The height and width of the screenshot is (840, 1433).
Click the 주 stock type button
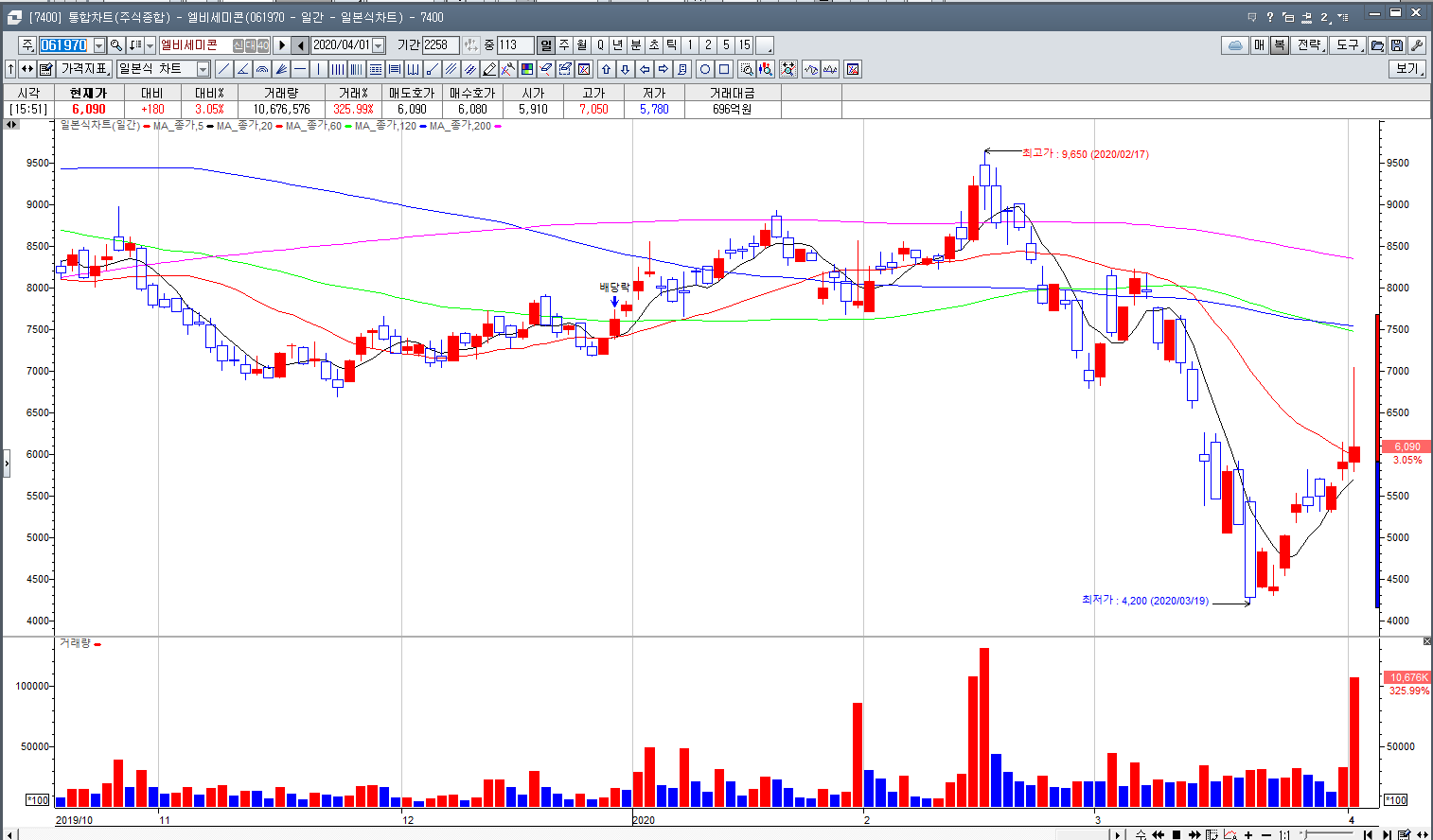(x=27, y=45)
